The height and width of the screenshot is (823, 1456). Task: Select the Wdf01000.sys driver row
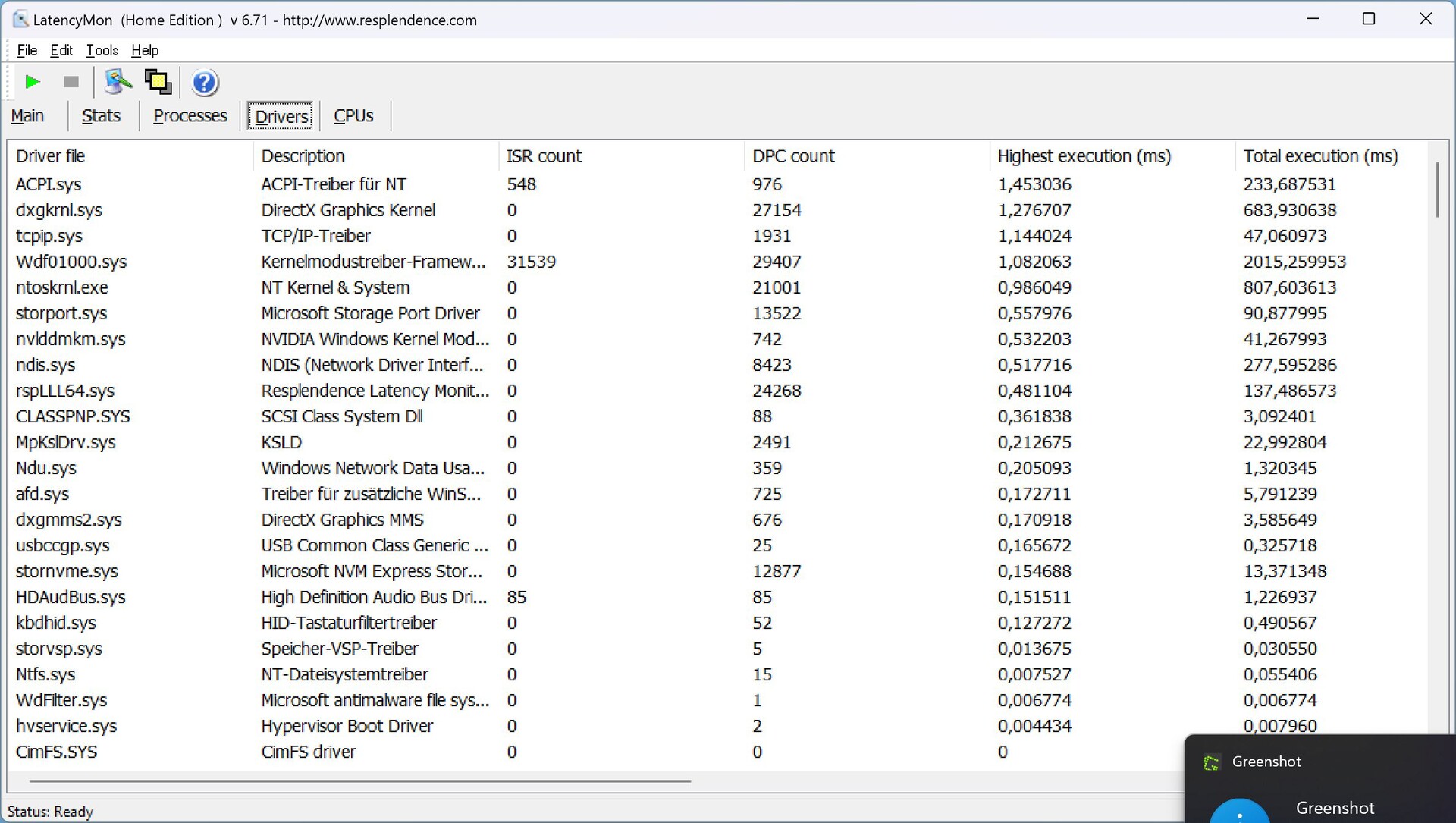click(x=71, y=262)
